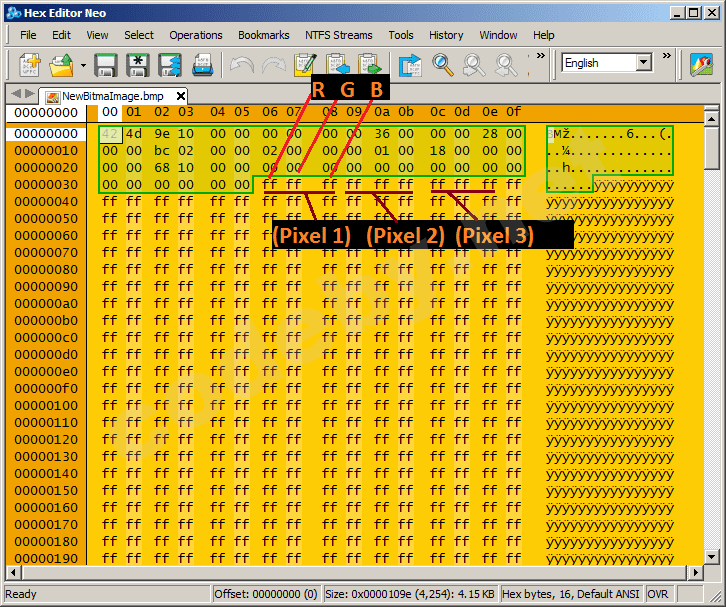Click the Edit document pencil icon
The width and height of the screenshot is (726, 607).
pos(304,65)
